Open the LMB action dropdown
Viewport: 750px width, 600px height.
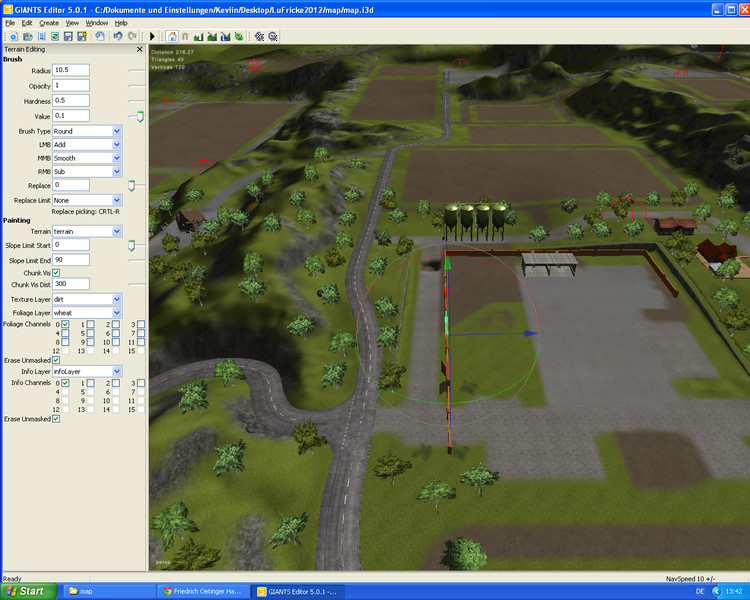pos(87,144)
